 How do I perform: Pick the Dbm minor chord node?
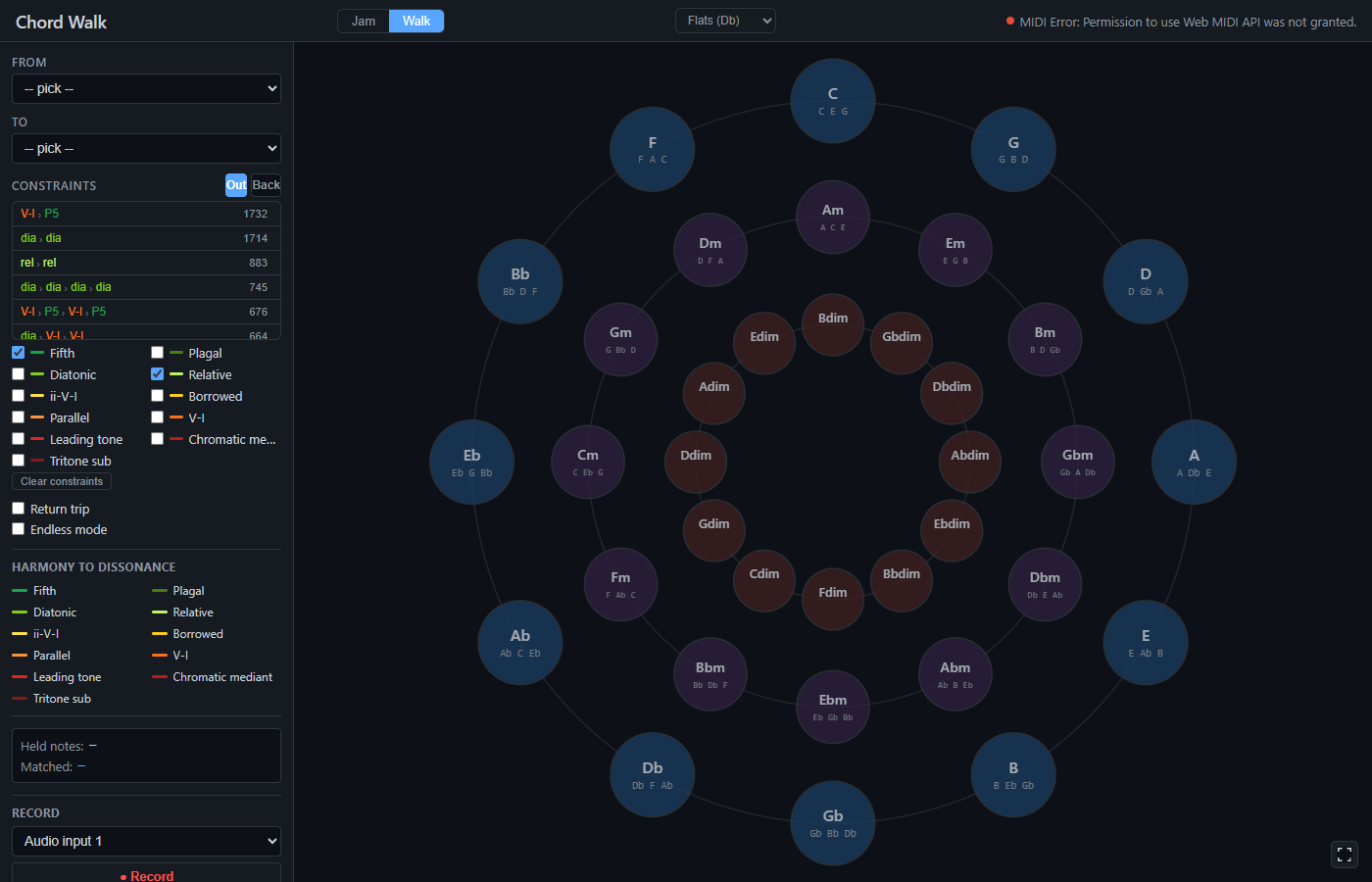click(1045, 584)
